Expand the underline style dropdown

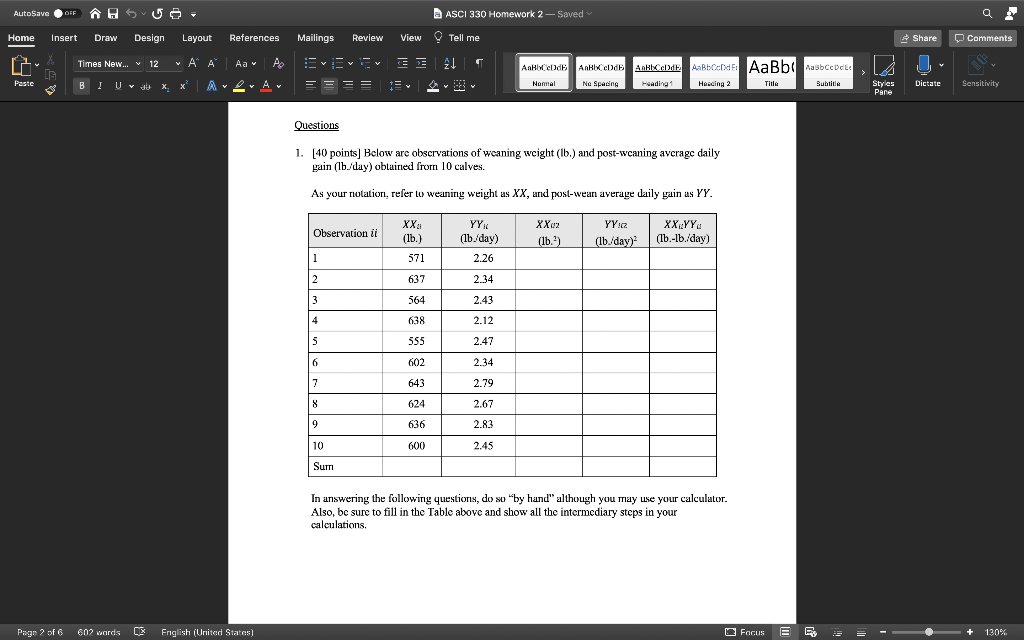(x=130, y=86)
